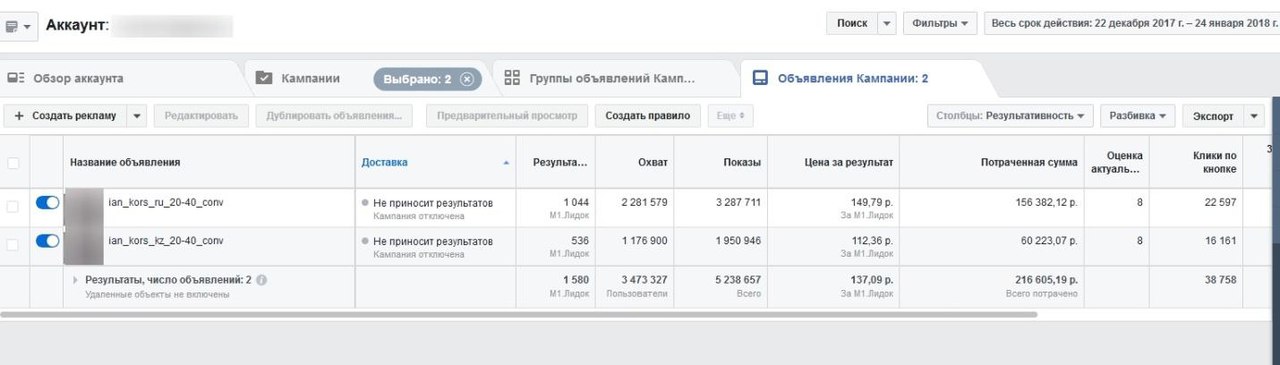Click the info icon beside results summary
Viewport: 1280px width, 365px height.
click(x=261, y=280)
